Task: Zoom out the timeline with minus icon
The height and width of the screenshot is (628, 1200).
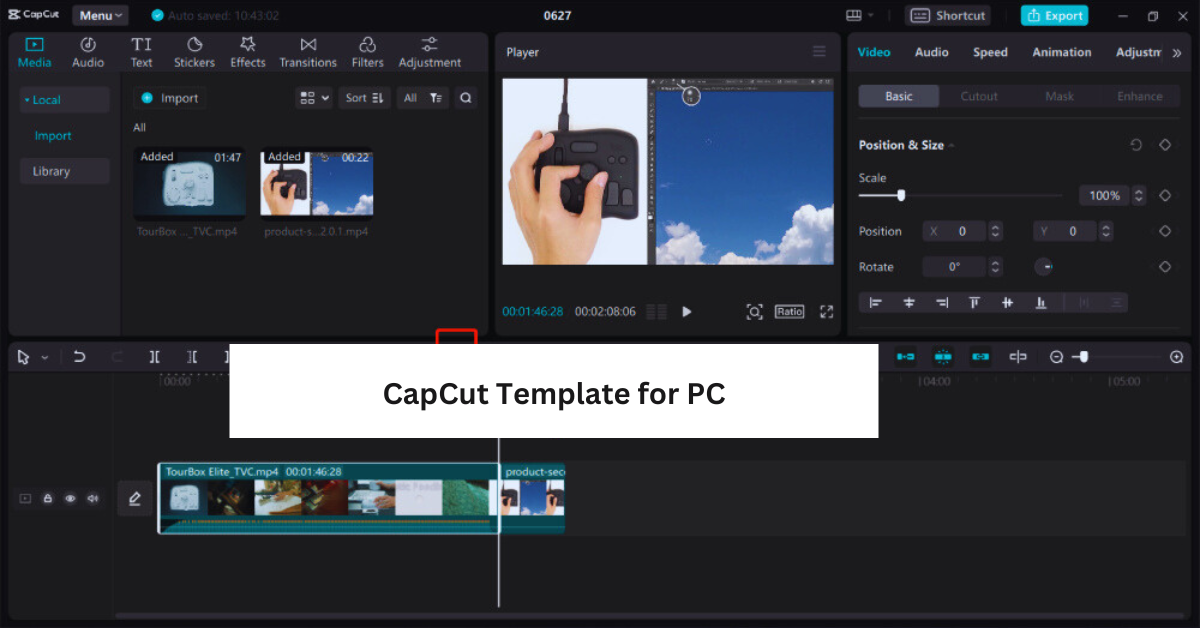Action: point(1056,357)
